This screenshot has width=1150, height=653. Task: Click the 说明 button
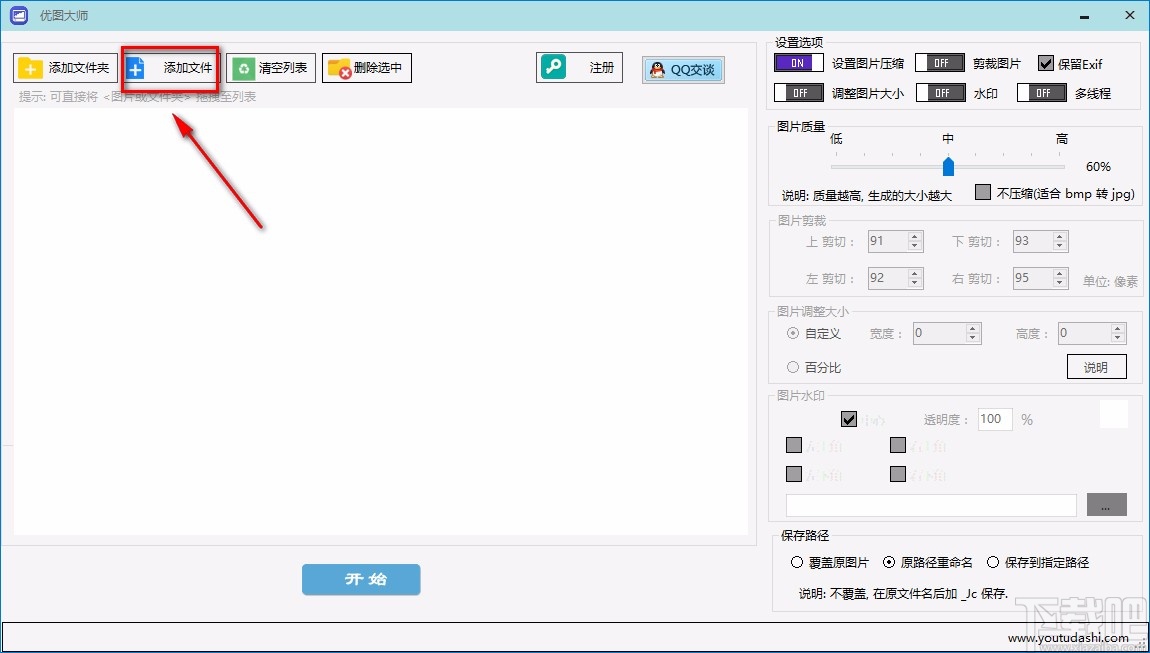pos(1096,366)
